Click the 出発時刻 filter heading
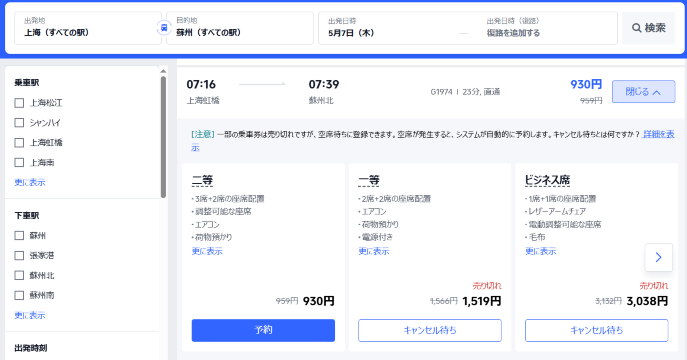Image resolution: width=687 pixels, height=360 pixels. pyautogui.click(x=31, y=348)
